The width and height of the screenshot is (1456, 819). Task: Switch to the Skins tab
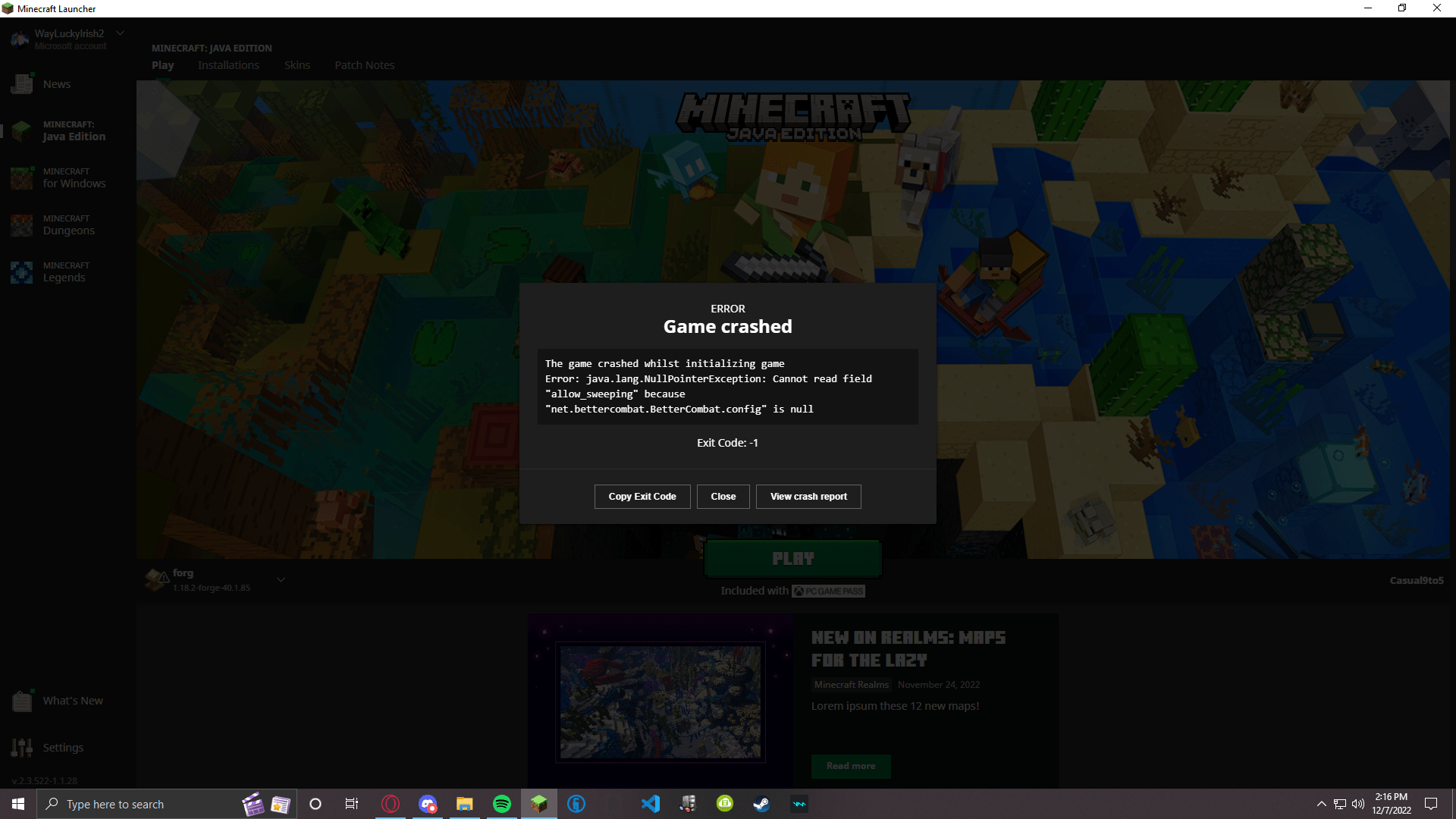click(x=297, y=65)
